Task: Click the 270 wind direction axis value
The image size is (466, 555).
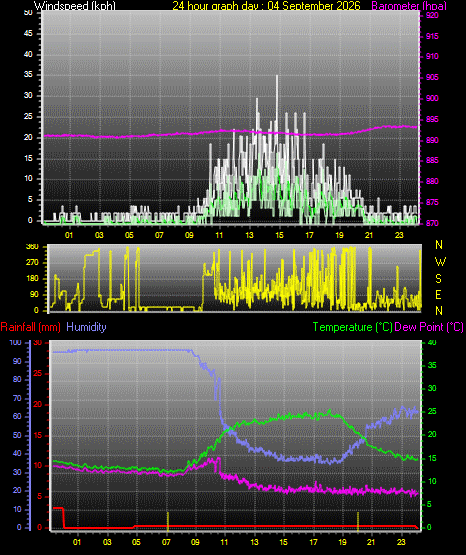Action: click(32, 263)
